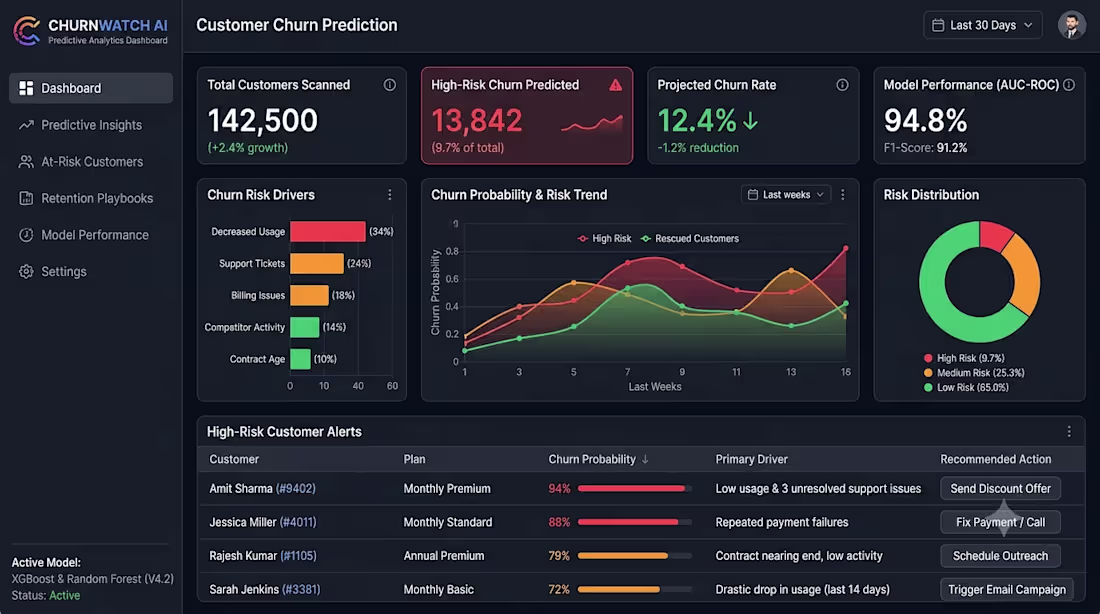The height and width of the screenshot is (614, 1100).
Task: Click the Settings gear icon
Action: tap(26, 272)
